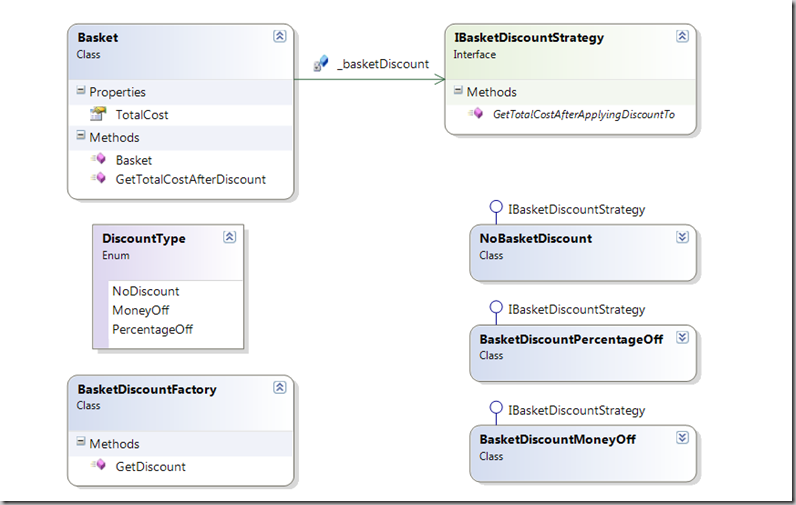
Task: Collapse the Basket Properties section
Action: [x=81, y=92]
